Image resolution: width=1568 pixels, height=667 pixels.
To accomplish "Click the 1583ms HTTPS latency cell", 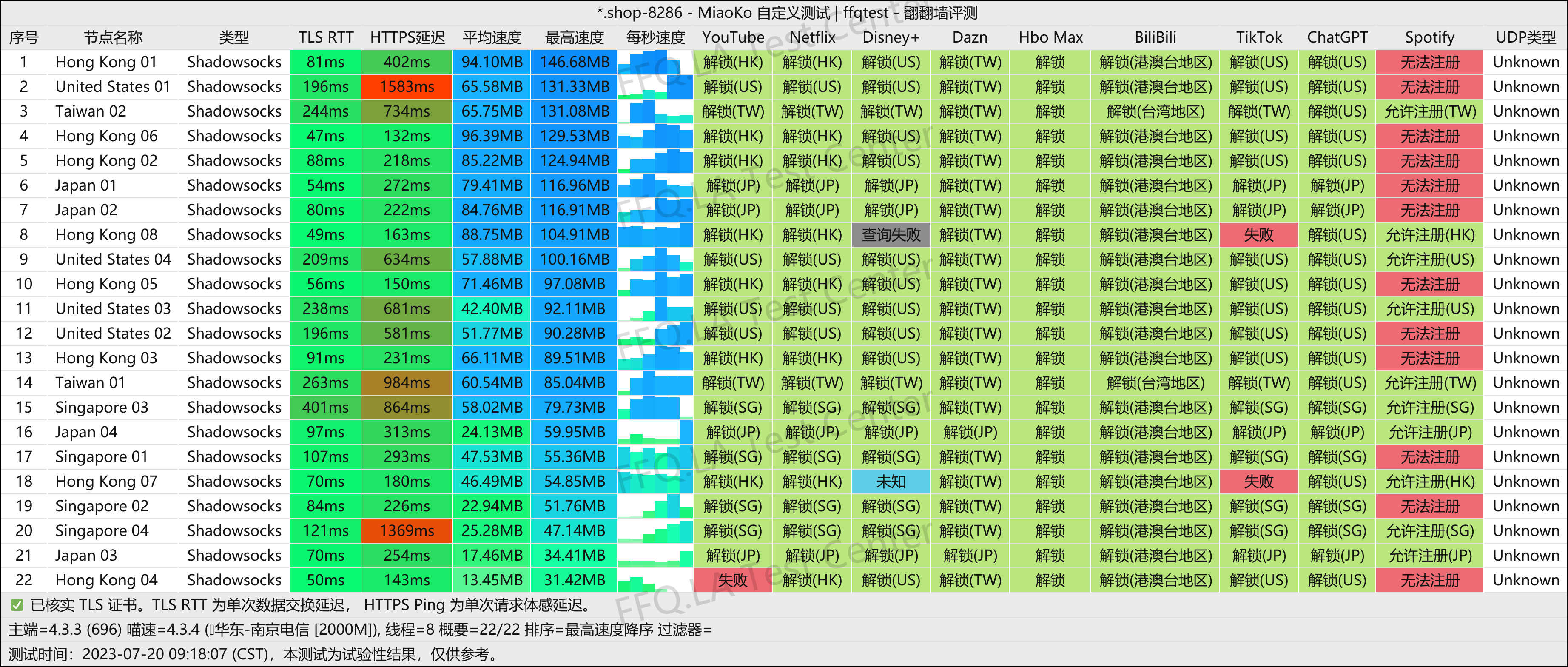I will 407,86.
